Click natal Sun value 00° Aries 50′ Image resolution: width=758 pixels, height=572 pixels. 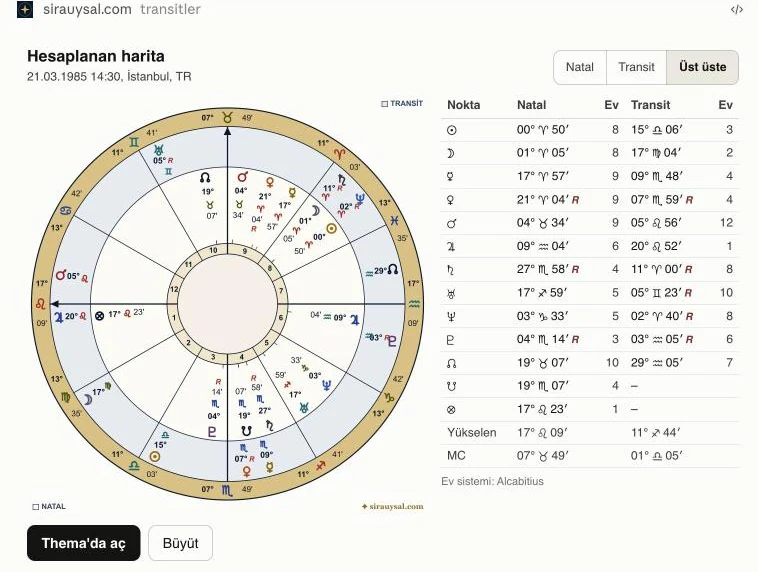[542, 130]
